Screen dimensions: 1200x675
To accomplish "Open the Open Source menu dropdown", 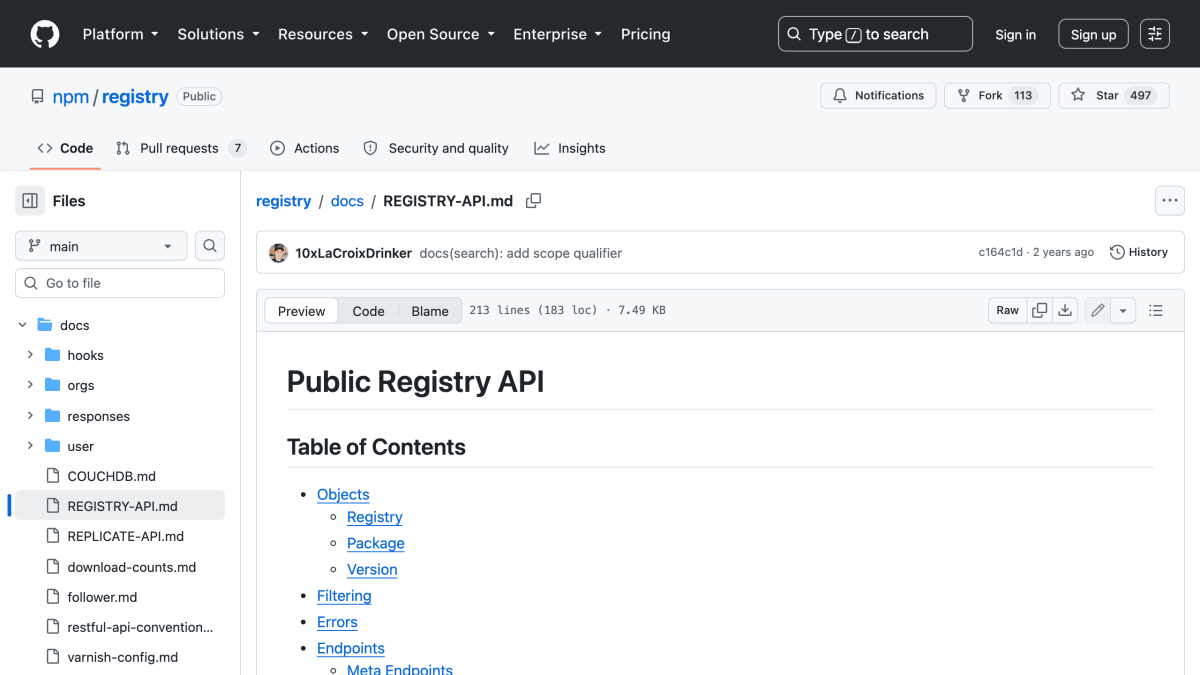I will 441,34.
